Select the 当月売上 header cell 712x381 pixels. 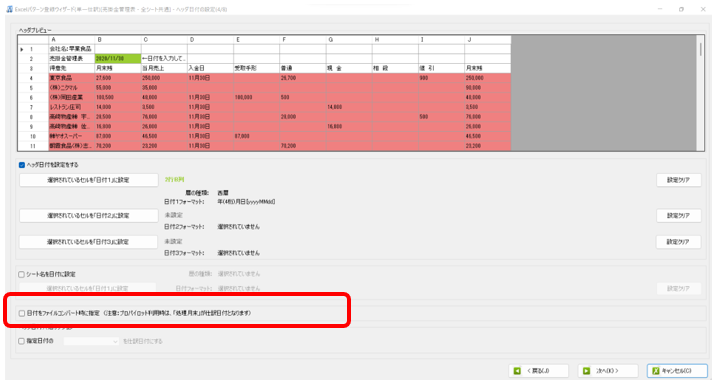pos(164,68)
